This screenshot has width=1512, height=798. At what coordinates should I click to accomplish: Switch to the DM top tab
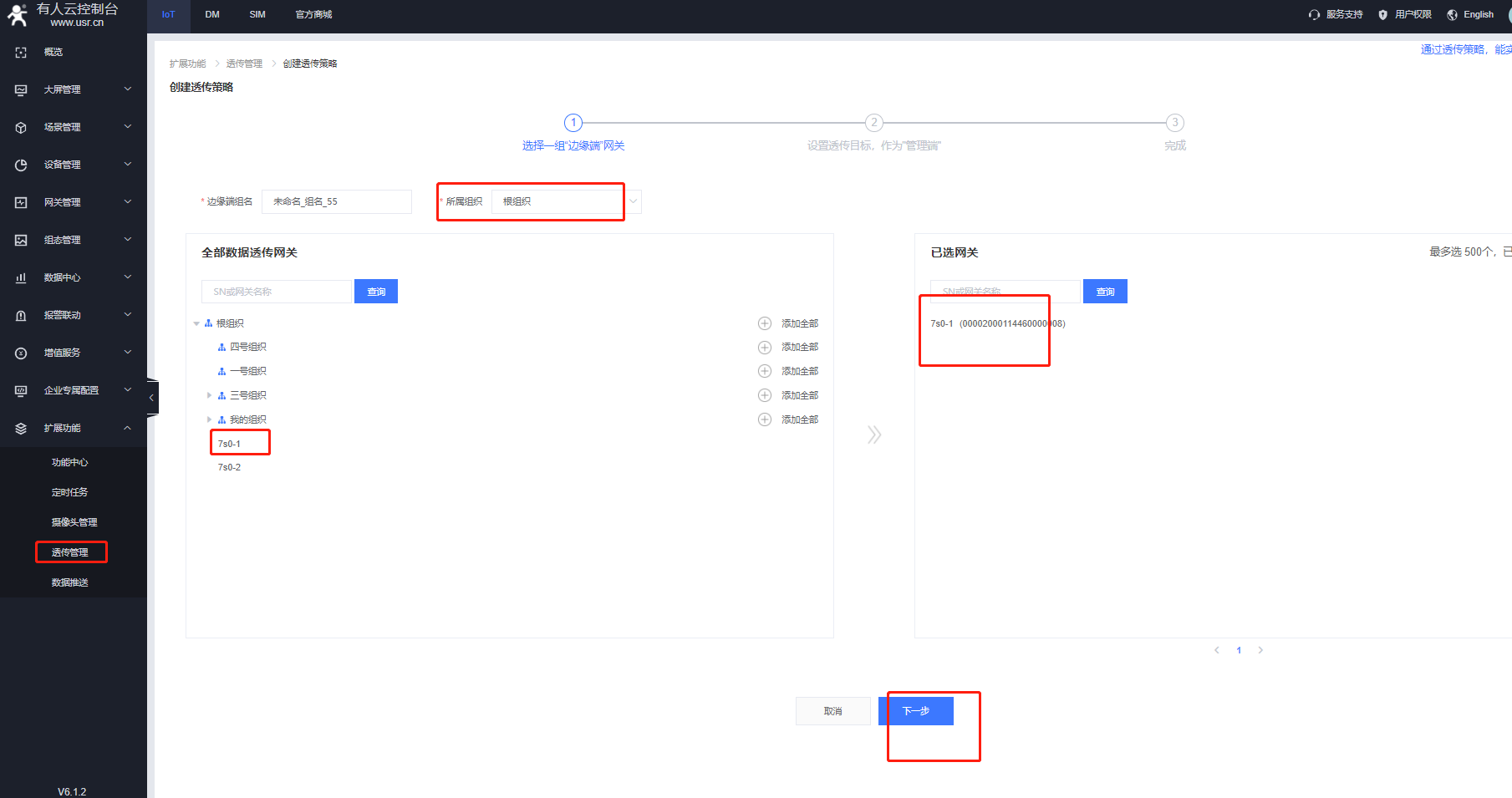212,15
